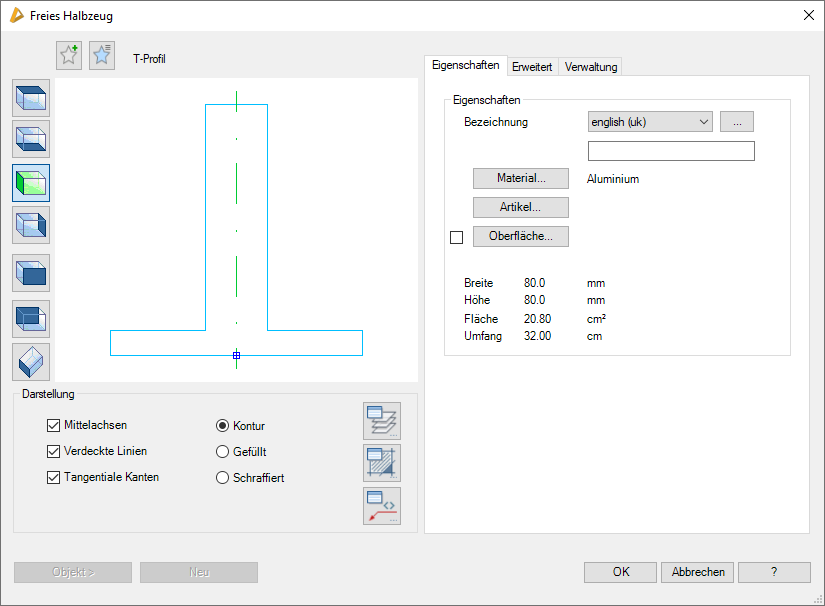Switch to the Erweitert tab
This screenshot has width=825, height=606.
click(532, 67)
